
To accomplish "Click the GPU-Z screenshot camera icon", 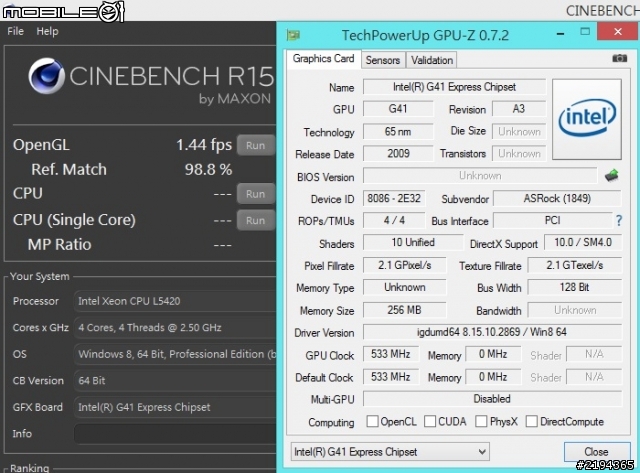I will (619, 59).
